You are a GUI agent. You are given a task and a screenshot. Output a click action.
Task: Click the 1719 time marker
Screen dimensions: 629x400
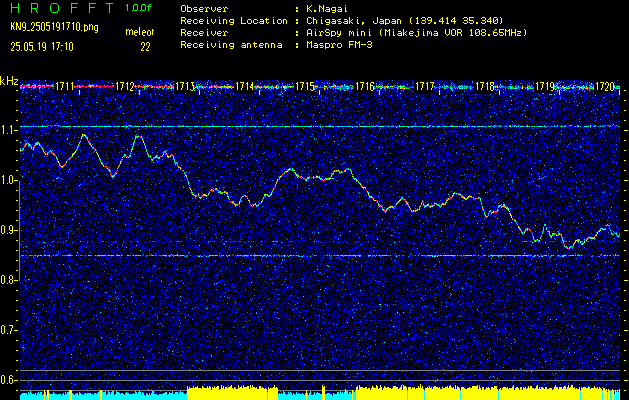pos(545,86)
